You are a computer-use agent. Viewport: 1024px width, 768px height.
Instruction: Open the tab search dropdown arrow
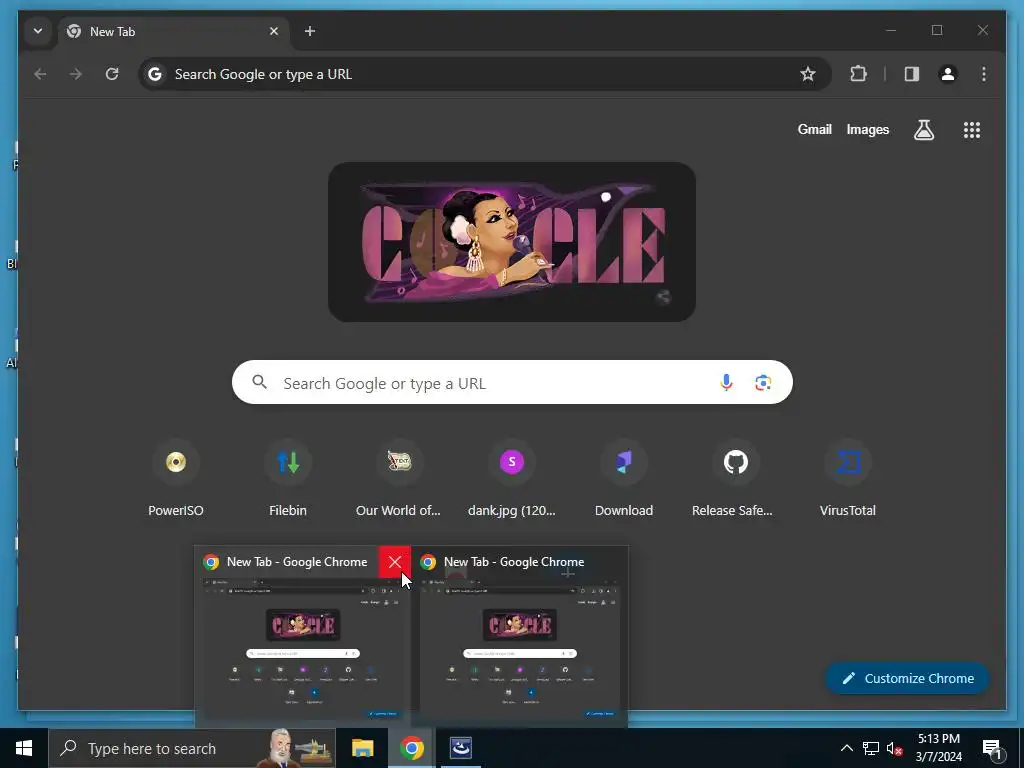pyautogui.click(x=38, y=31)
